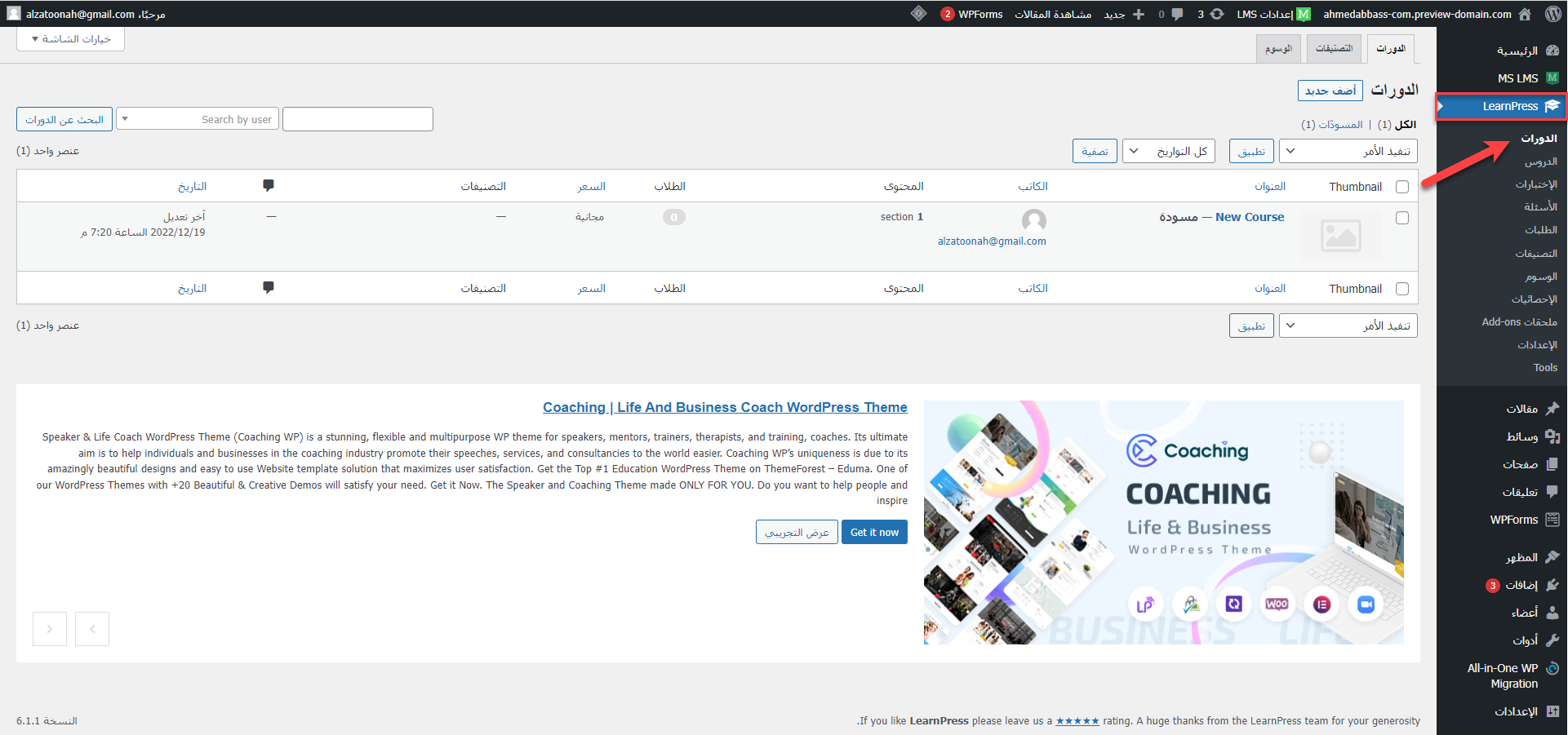
Task: Switch to the الدورات tab
Action: (1390, 49)
